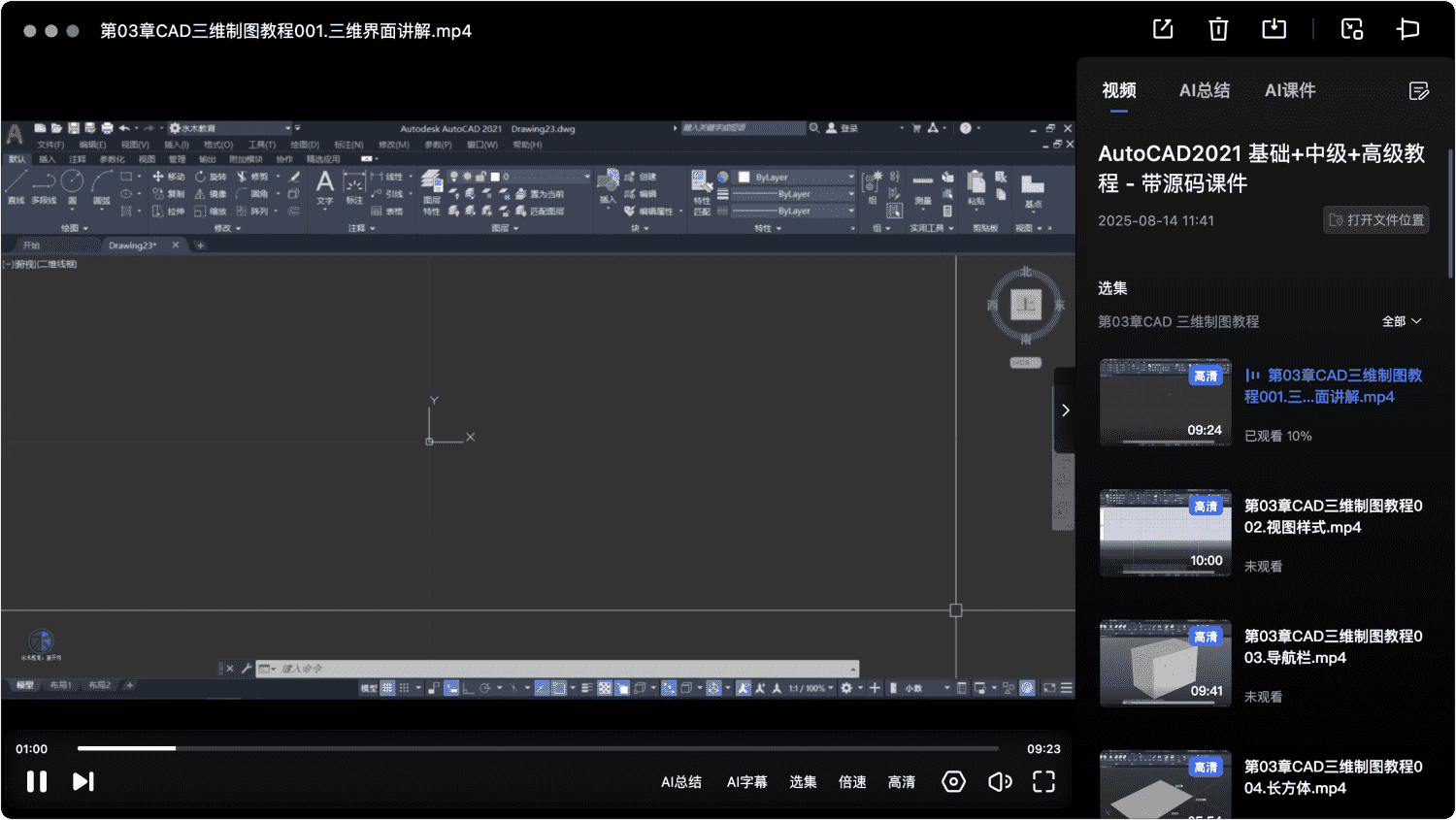Toggle AI字幕 subtitles

746,782
